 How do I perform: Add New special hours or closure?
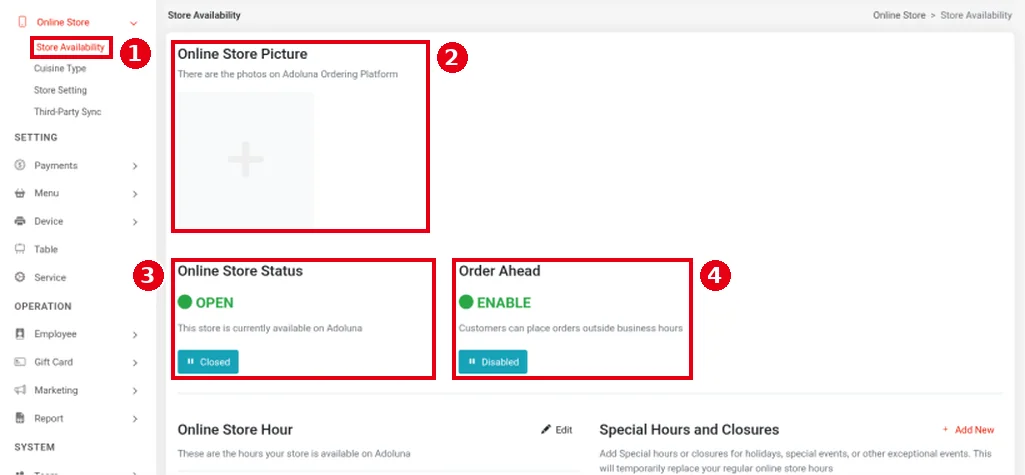[x=968, y=429]
